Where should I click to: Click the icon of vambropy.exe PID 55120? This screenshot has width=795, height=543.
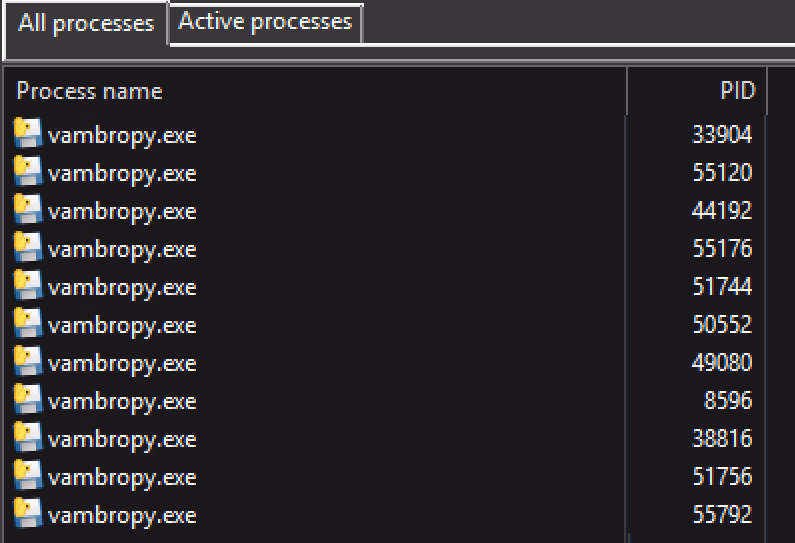[x=27, y=171]
